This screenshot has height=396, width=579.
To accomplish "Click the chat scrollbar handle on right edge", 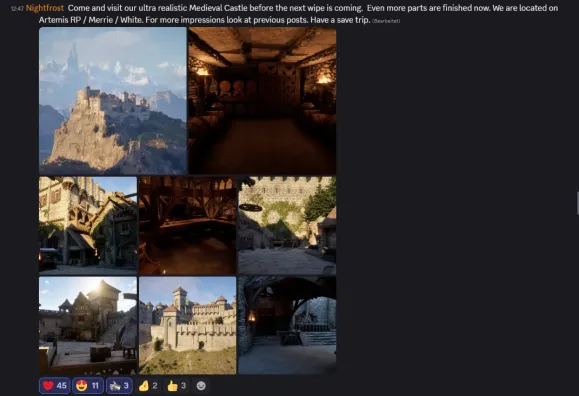I will tap(578, 203).
